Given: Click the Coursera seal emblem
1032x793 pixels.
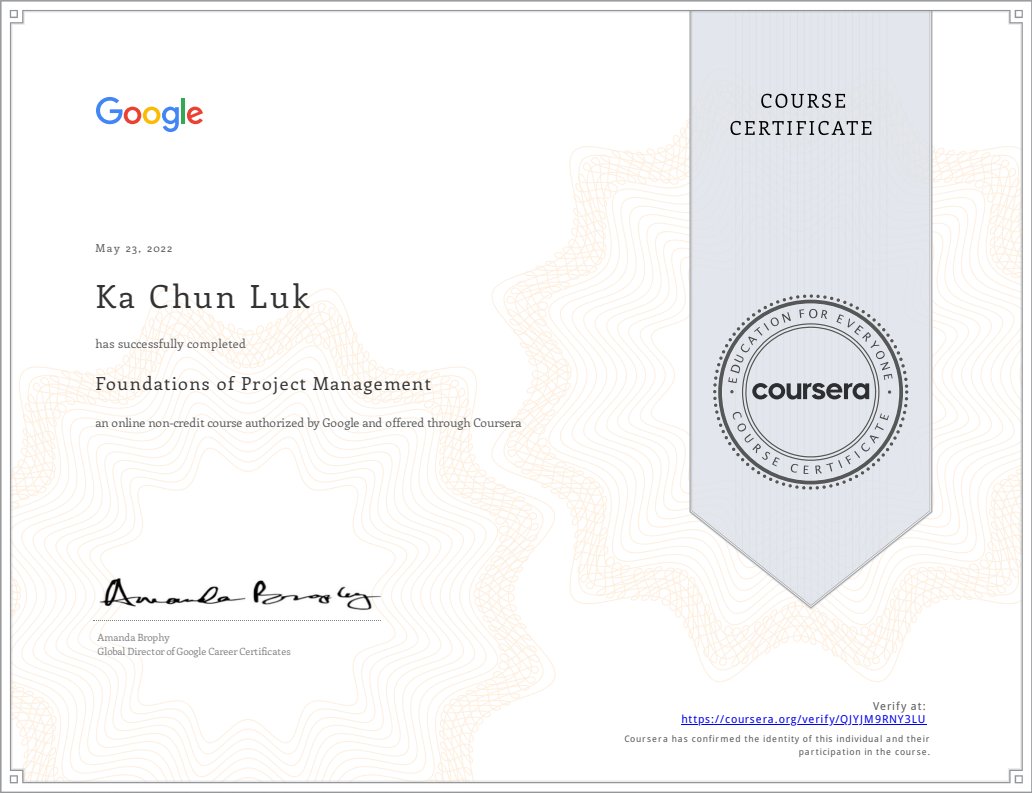Looking at the screenshot, I should pos(810,392).
